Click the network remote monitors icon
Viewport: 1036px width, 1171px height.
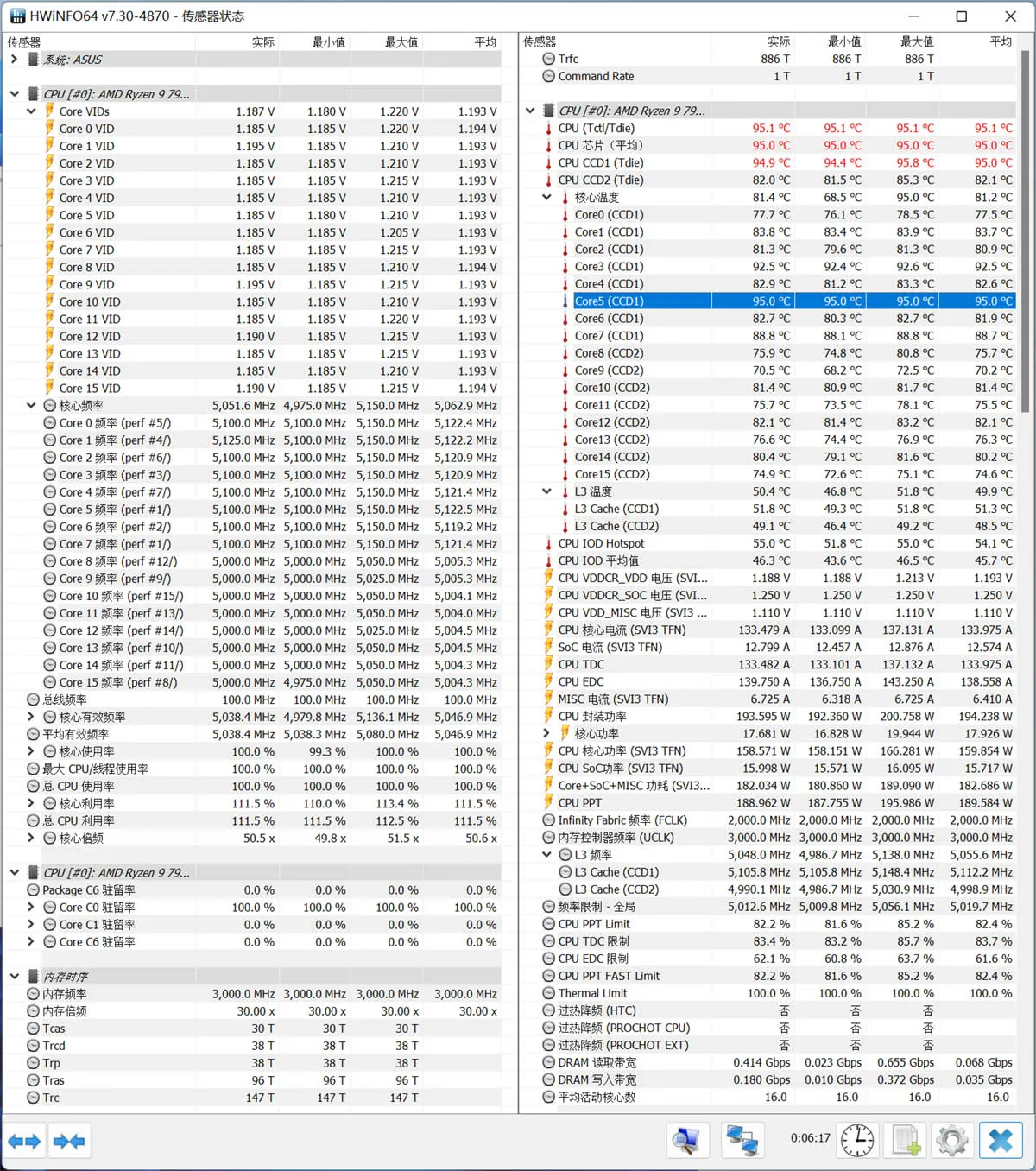click(741, 1141)
